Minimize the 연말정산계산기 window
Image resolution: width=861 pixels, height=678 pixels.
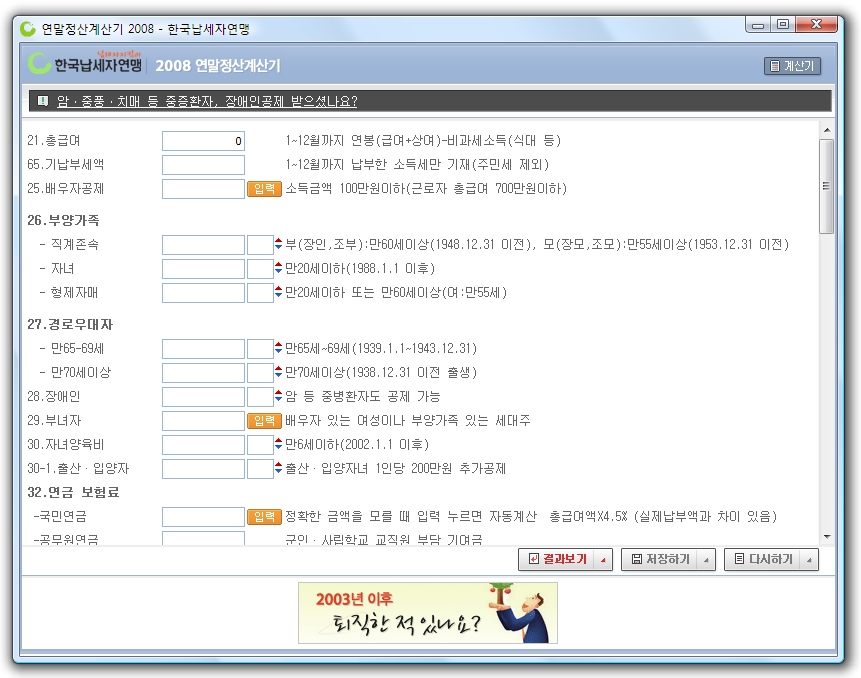(758, 25)
